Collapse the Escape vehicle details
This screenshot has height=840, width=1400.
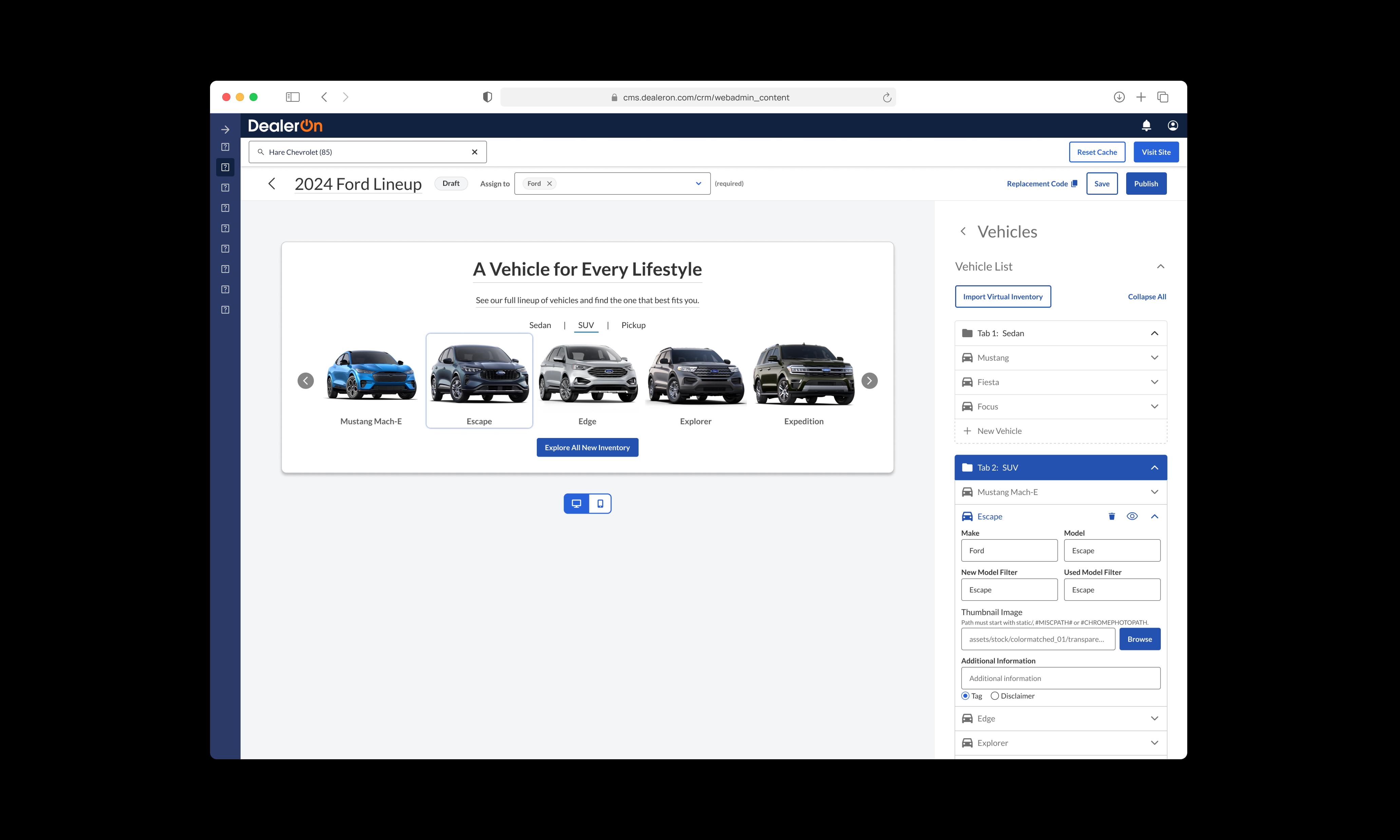(x=1154, y=516)
